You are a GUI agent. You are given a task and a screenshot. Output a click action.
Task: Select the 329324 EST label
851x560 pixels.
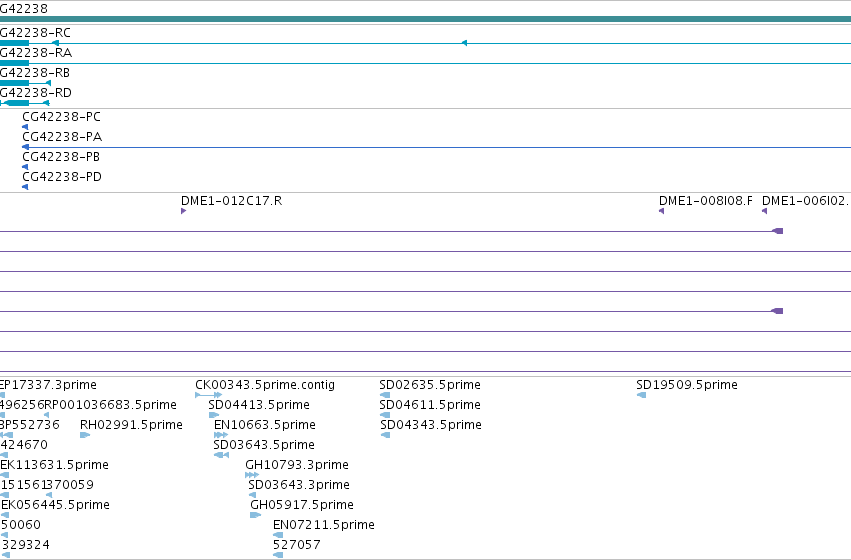coord(25,545)
